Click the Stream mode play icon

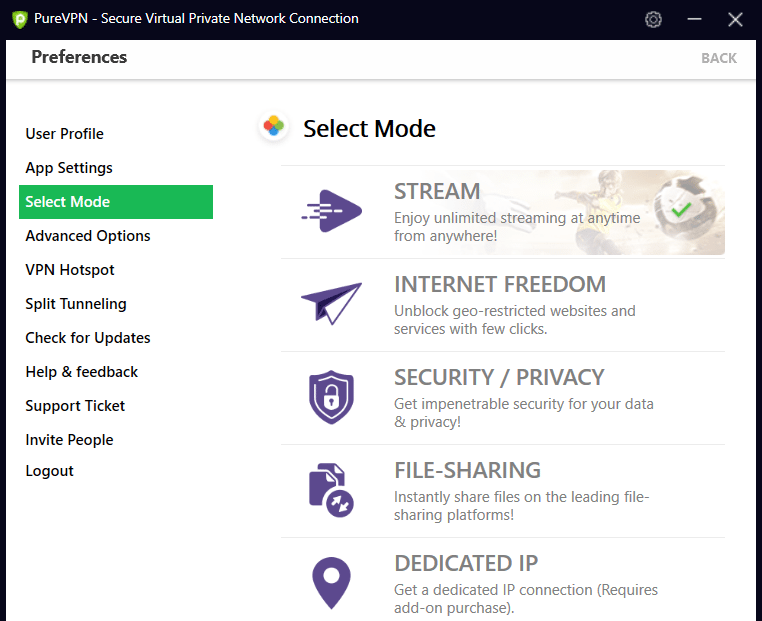[331, 211]
